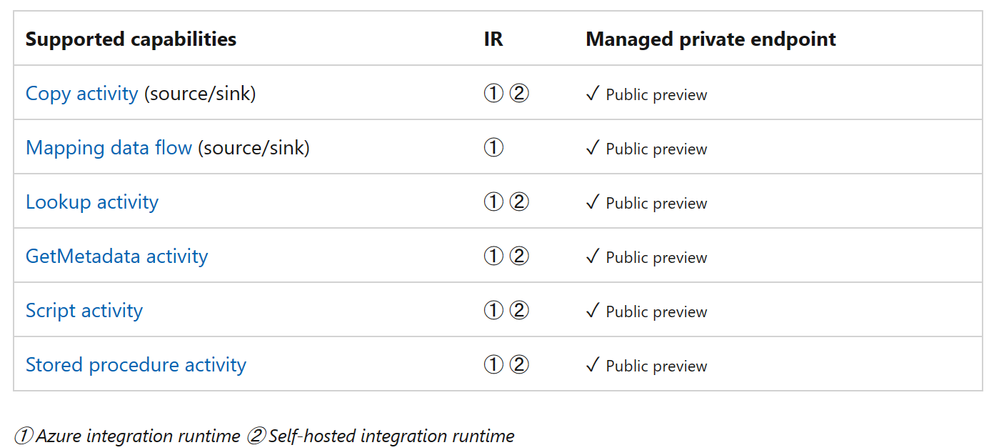Click circled 1 icon in GetMetadata activity row
Screen dimensions: 999x448
click(x=493, y=256)
